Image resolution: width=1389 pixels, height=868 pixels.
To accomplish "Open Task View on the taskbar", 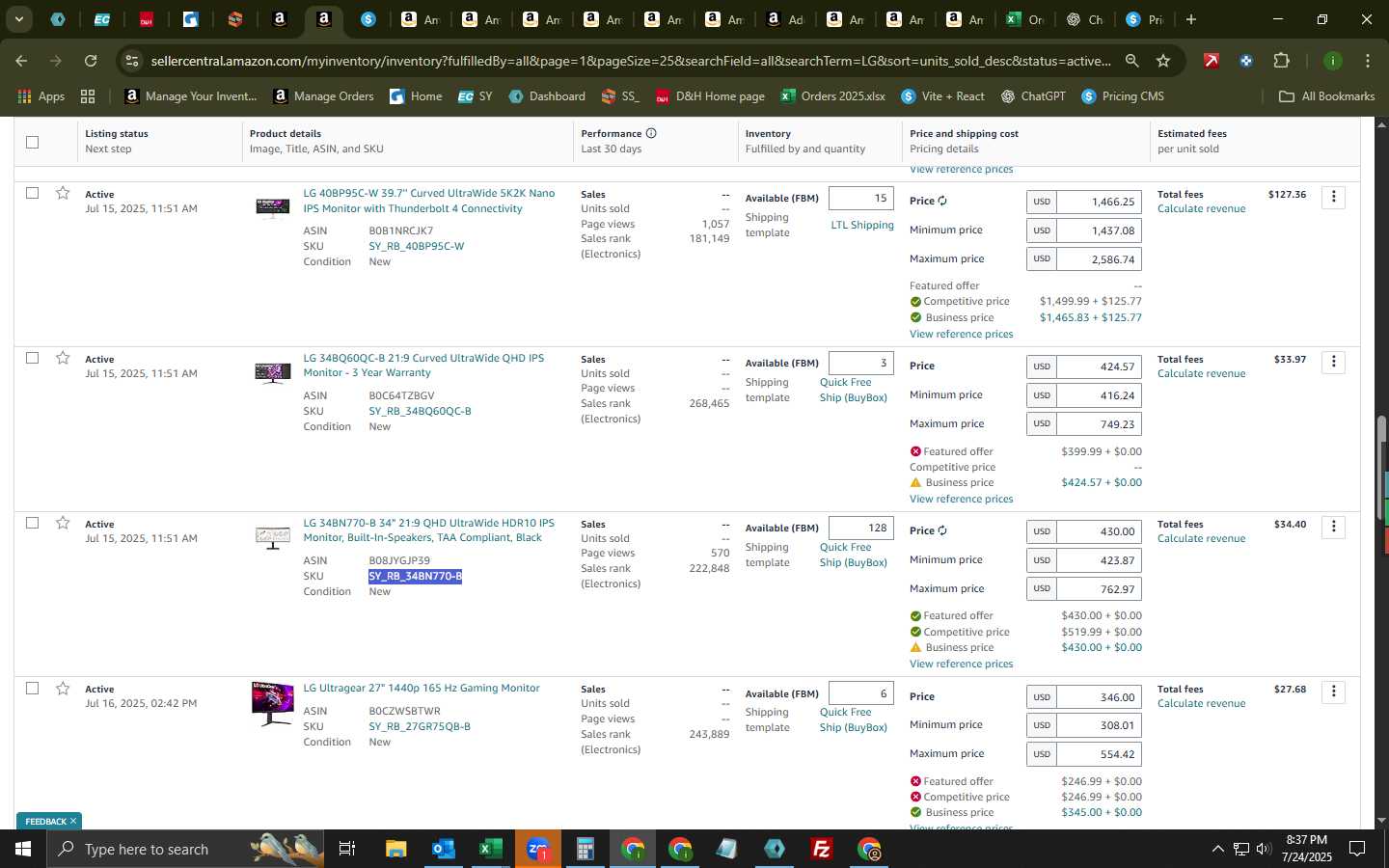I will [x=346, y=849].
